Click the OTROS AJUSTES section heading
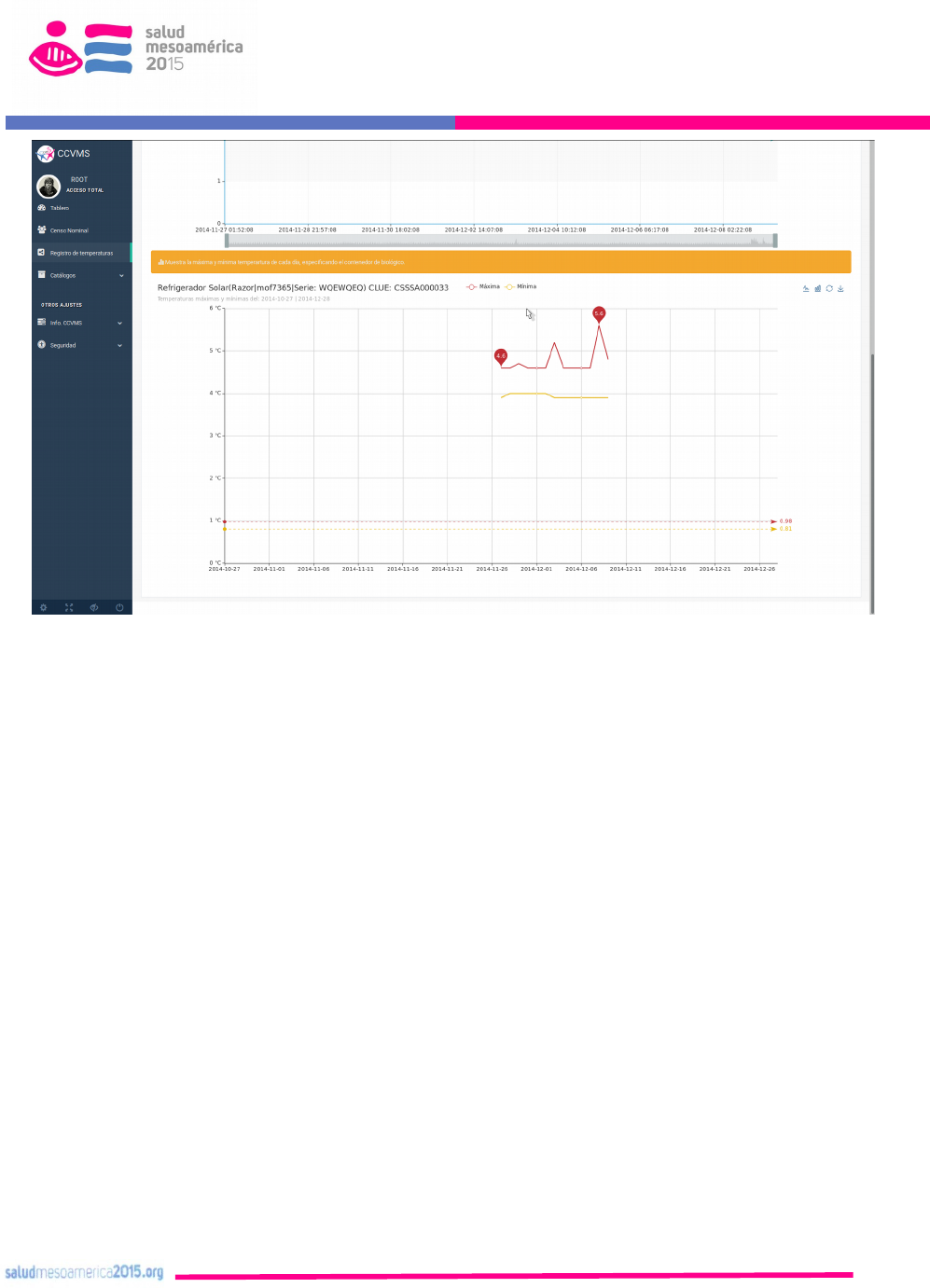Image resolution: width=930 pixels, height=1288 pixels. 62,305
